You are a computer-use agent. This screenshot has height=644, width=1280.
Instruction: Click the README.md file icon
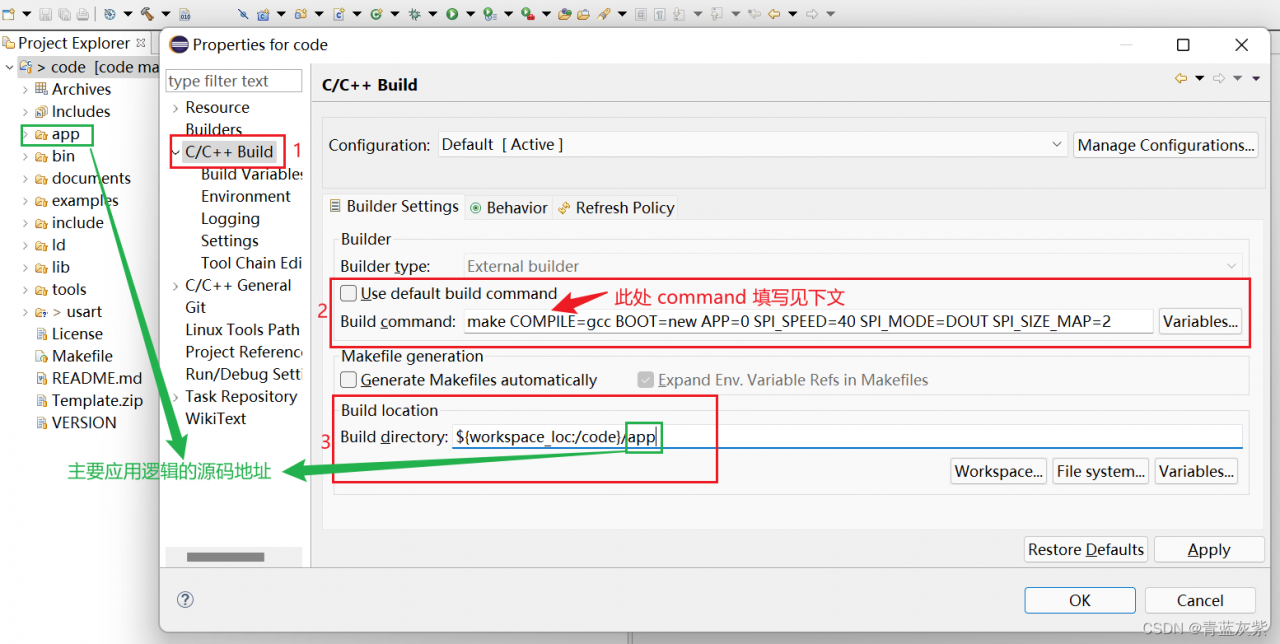coord(42,378)
